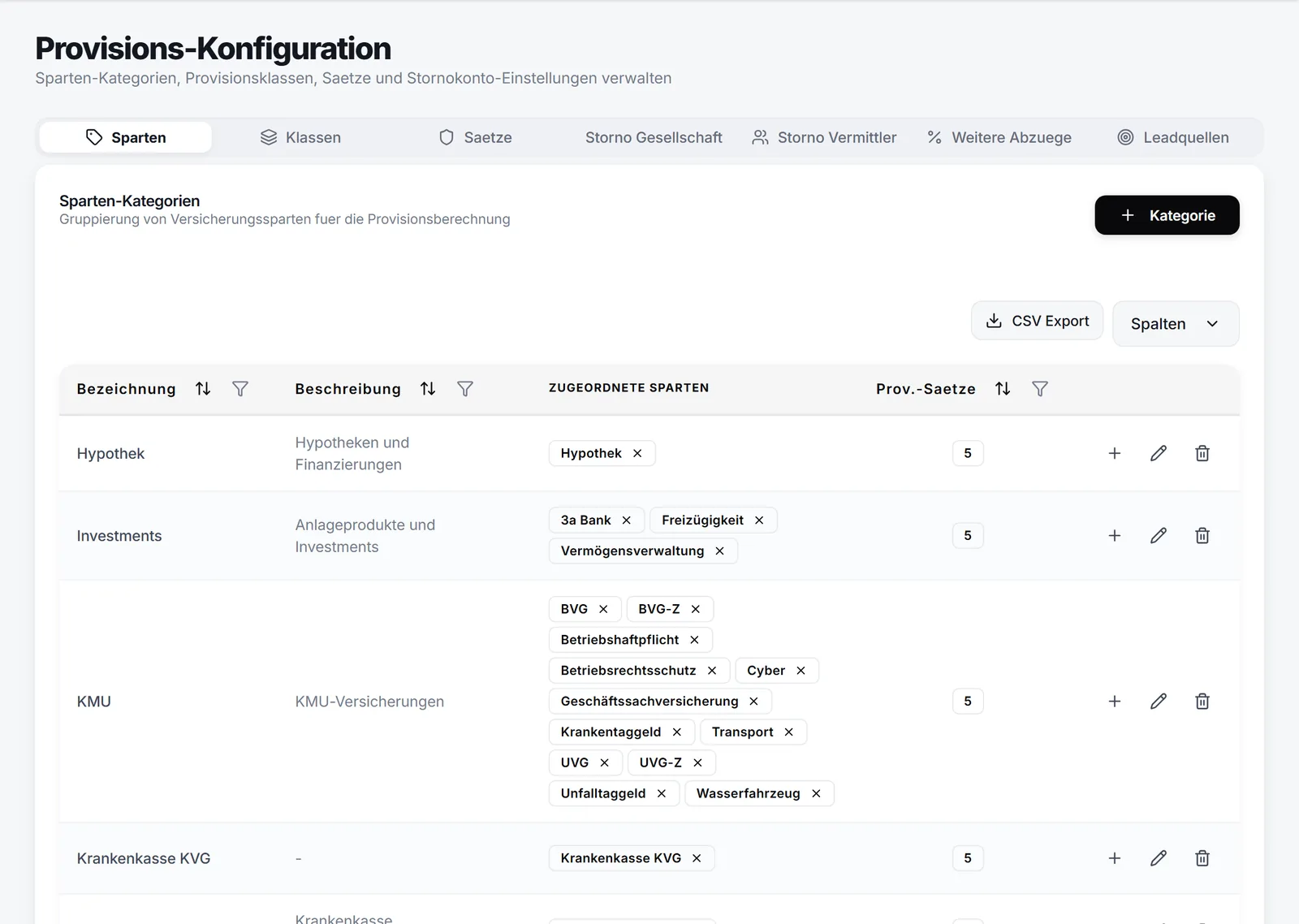Remove the Unfalltaggeld tag
This screenshot has width=1299, height=924.
point(661,793)
